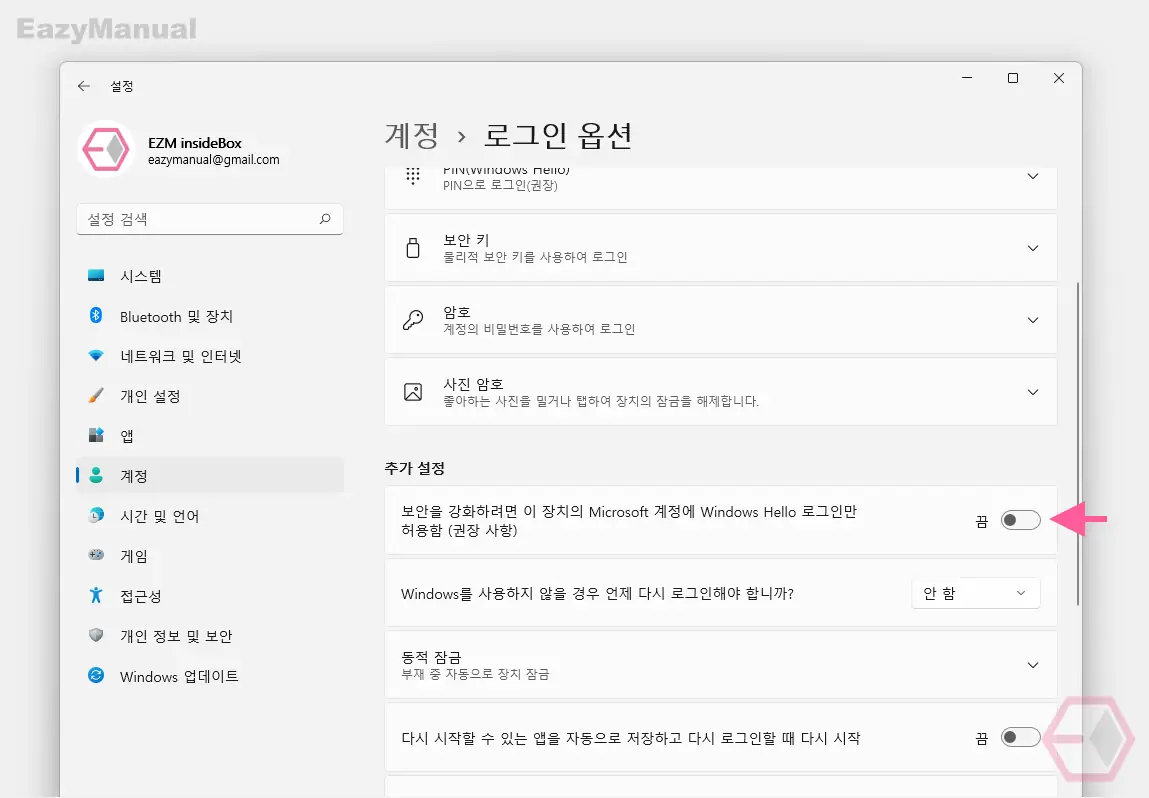Click 부재 중 자동으로 장치 잠금 description
The image size is (1149, 798).
[475, 674]
